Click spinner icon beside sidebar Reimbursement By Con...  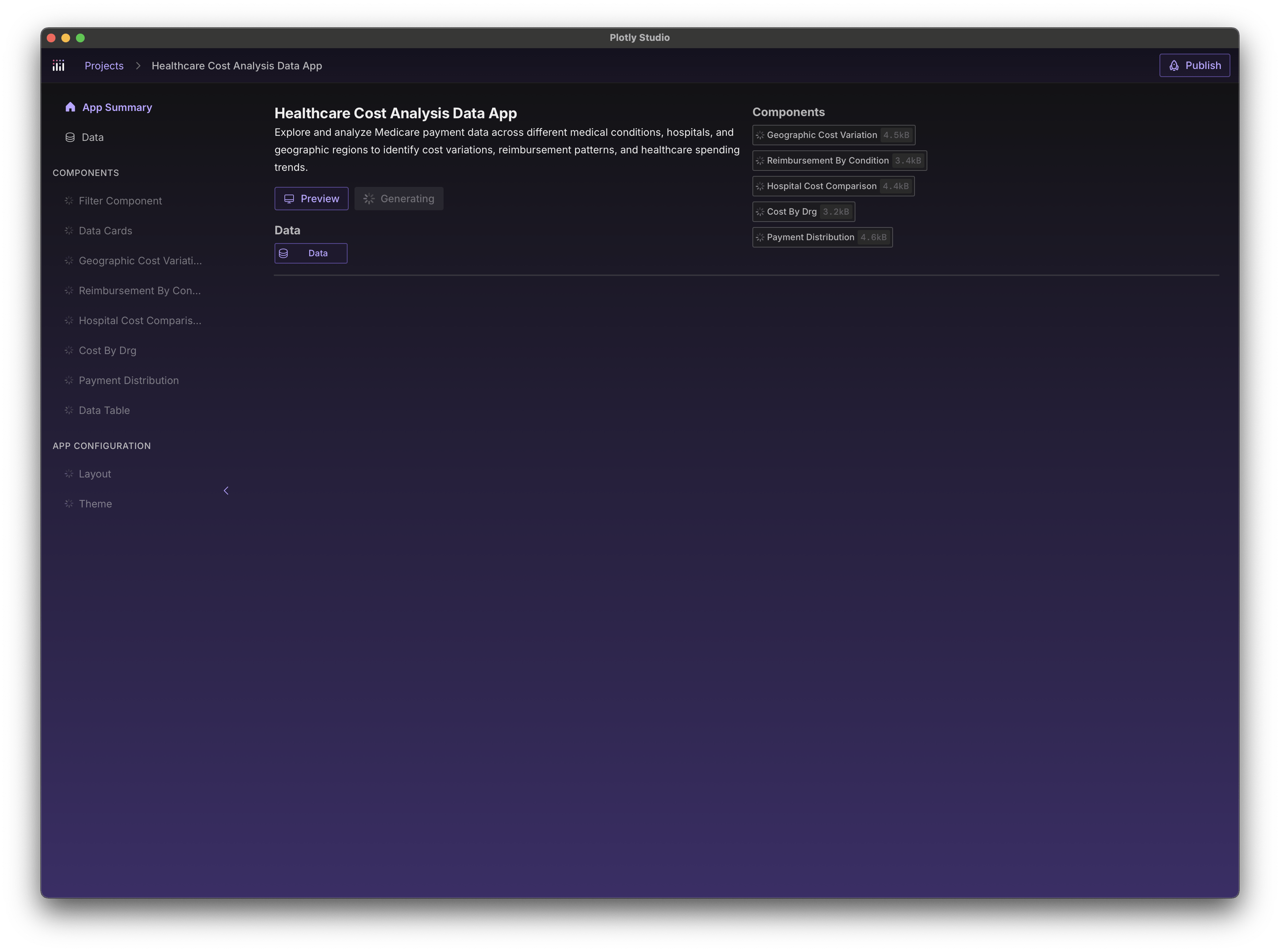pos(69,291)
